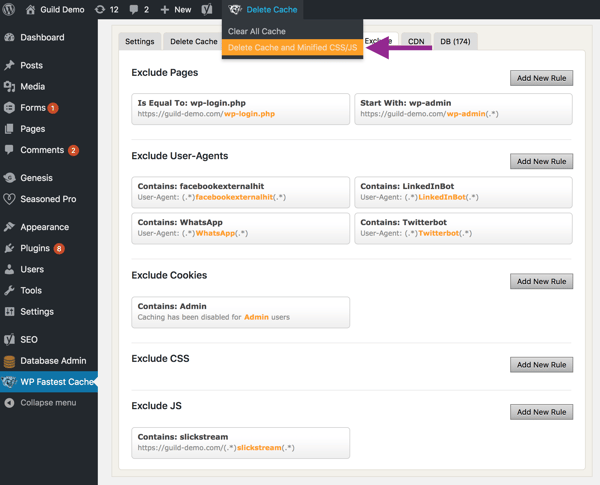Add New Rule for Exclude CSS
This screenshot has height=485, width=600.
click(541, 365)
